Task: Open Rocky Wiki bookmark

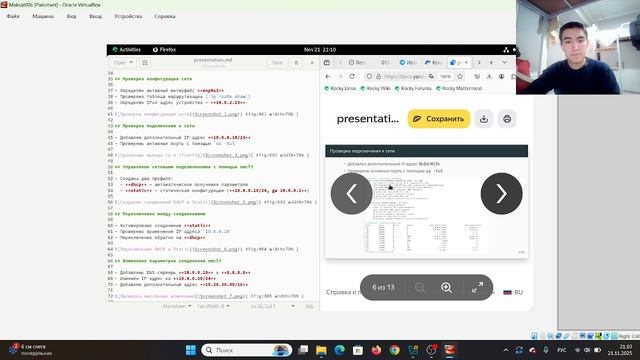Action: pos(375,88)
